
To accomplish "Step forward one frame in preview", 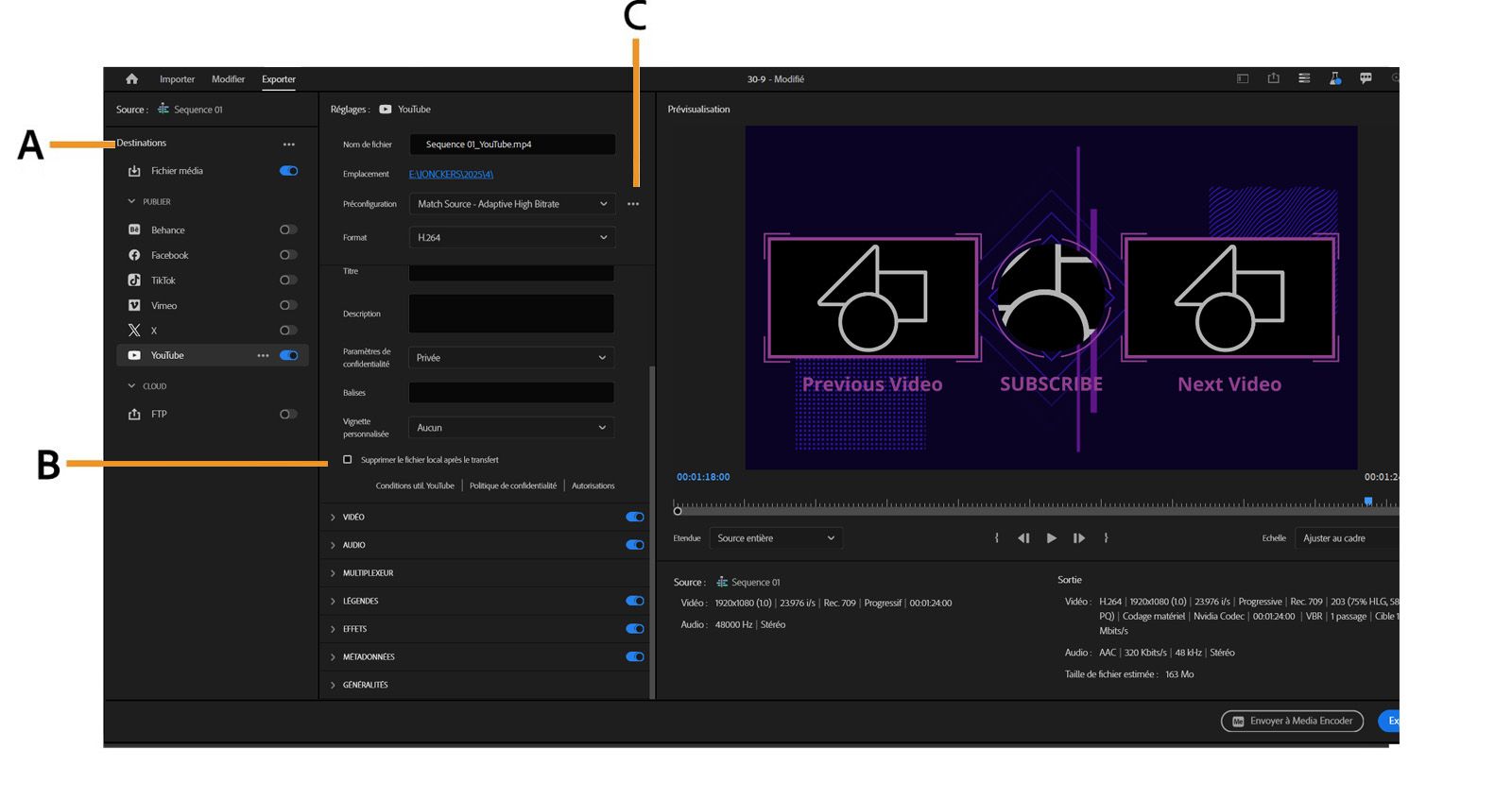I will click(x=1078, y=538).
